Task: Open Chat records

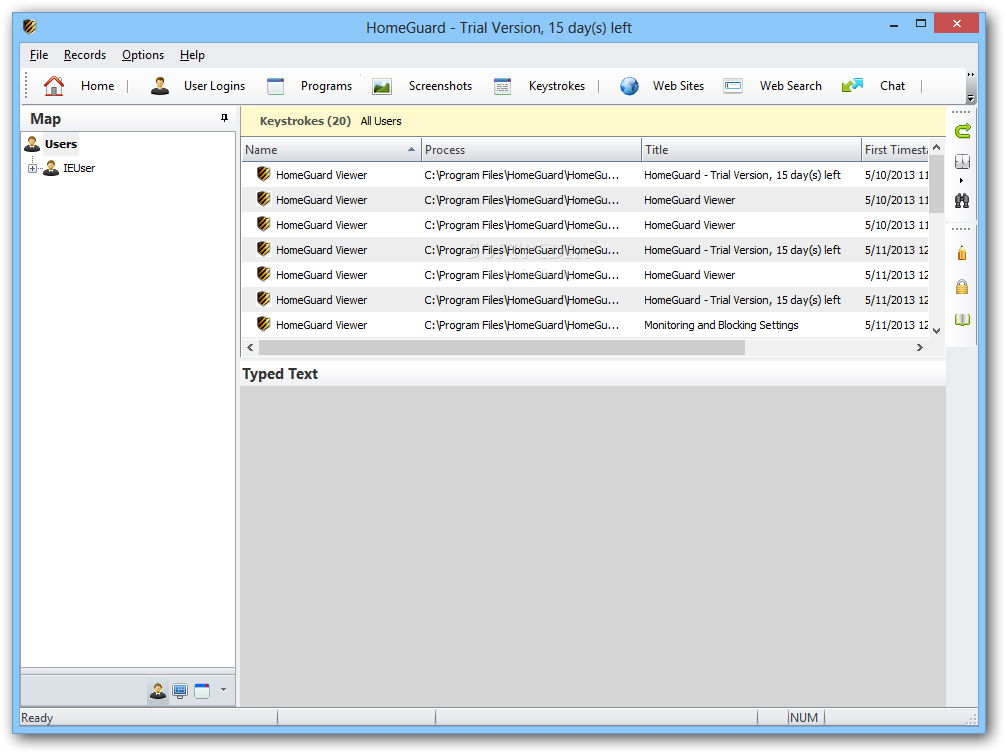Action: click(892, 86)
